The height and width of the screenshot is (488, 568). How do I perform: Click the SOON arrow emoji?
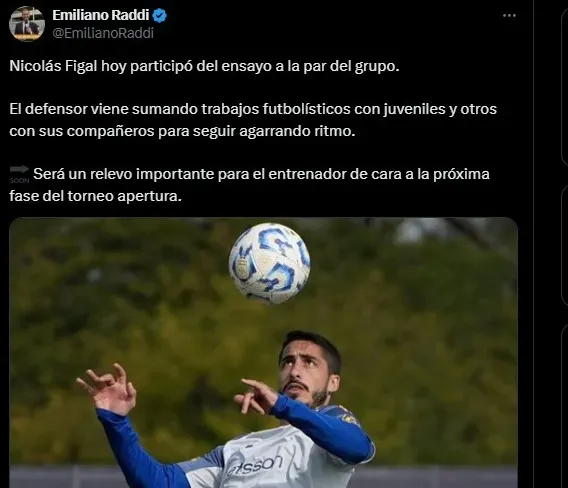click(x=19, y=174)
